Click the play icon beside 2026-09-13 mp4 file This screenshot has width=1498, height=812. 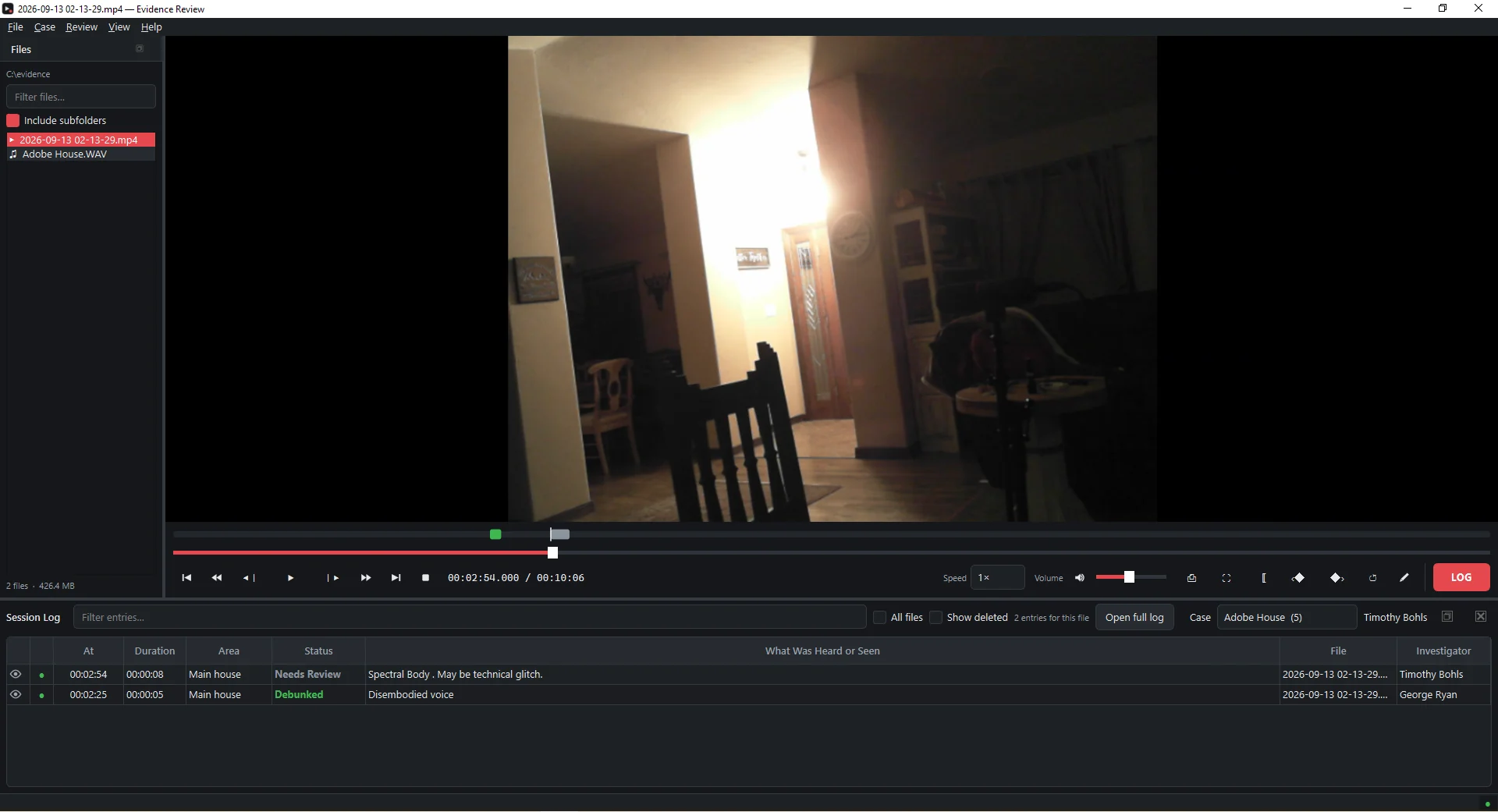[x=12, y=140]
